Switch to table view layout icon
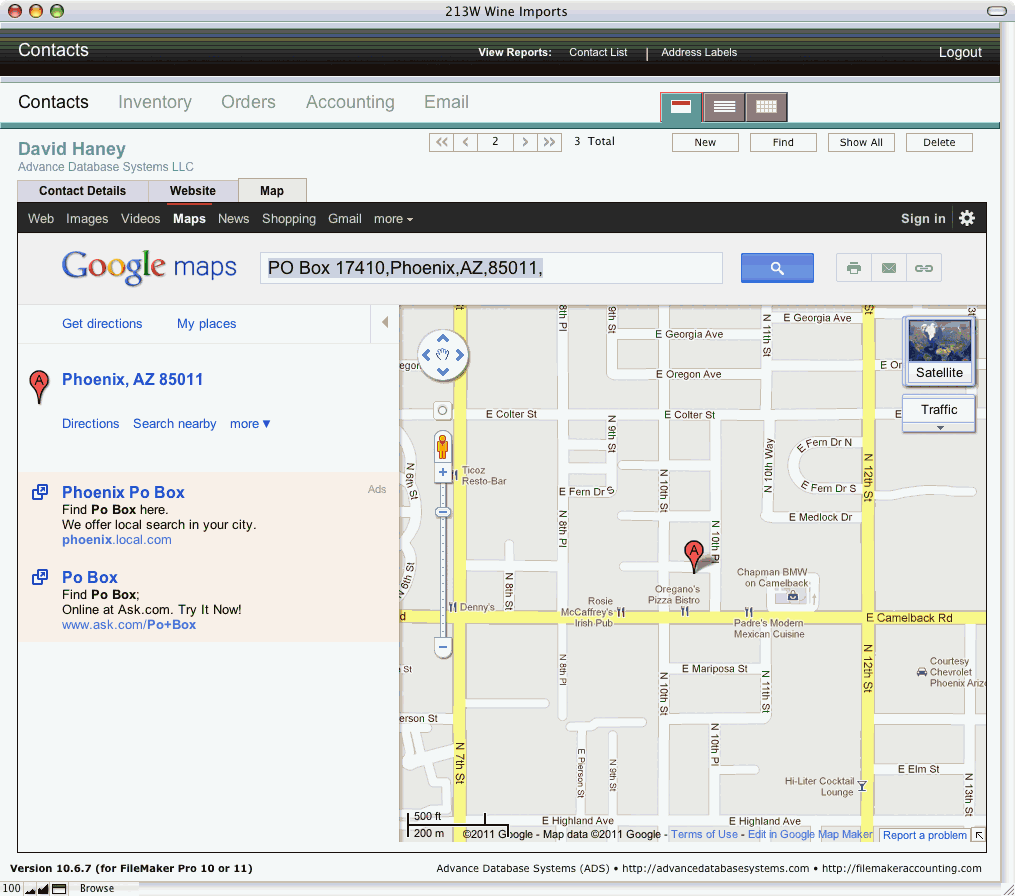Screen dimensions: 1015x896 point(766,107)
